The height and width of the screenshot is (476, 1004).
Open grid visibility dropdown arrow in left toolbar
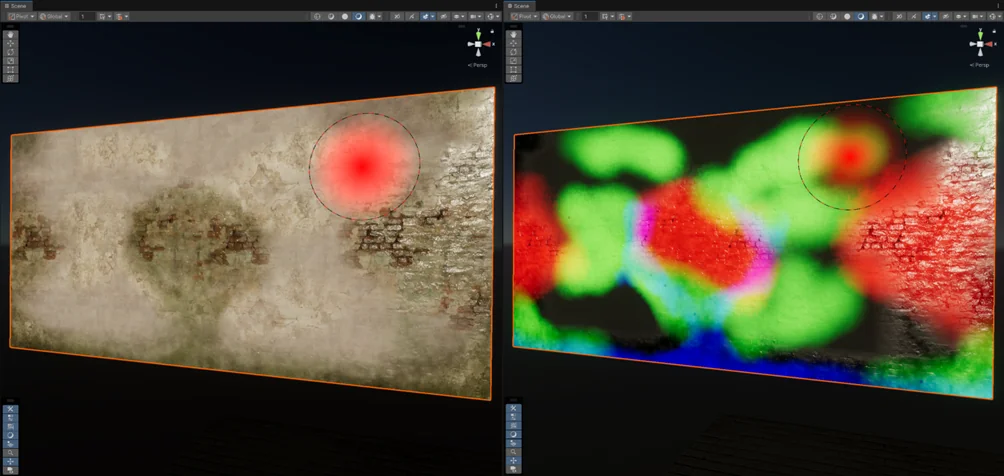pos(109,16)
